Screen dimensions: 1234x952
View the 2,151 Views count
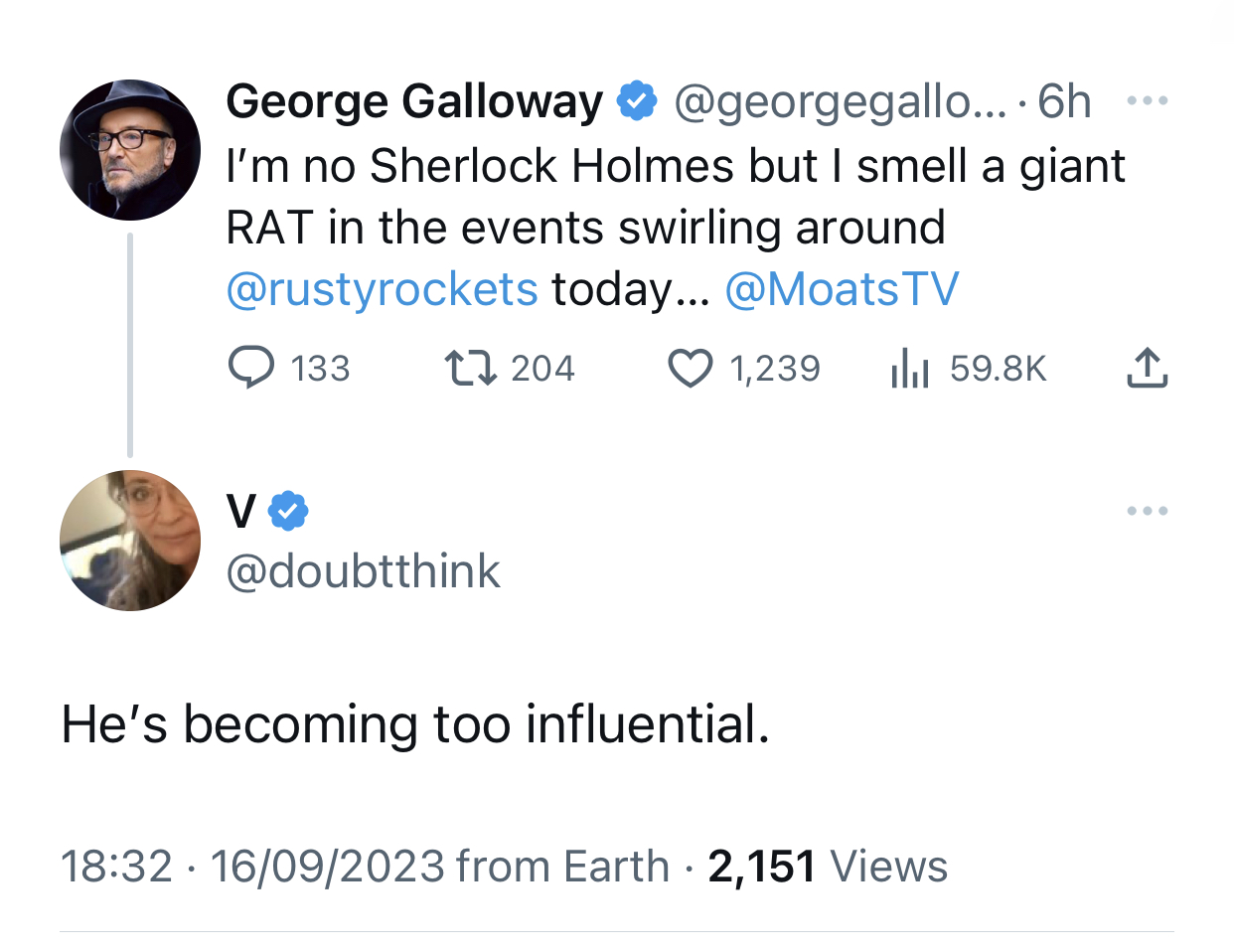828,866
